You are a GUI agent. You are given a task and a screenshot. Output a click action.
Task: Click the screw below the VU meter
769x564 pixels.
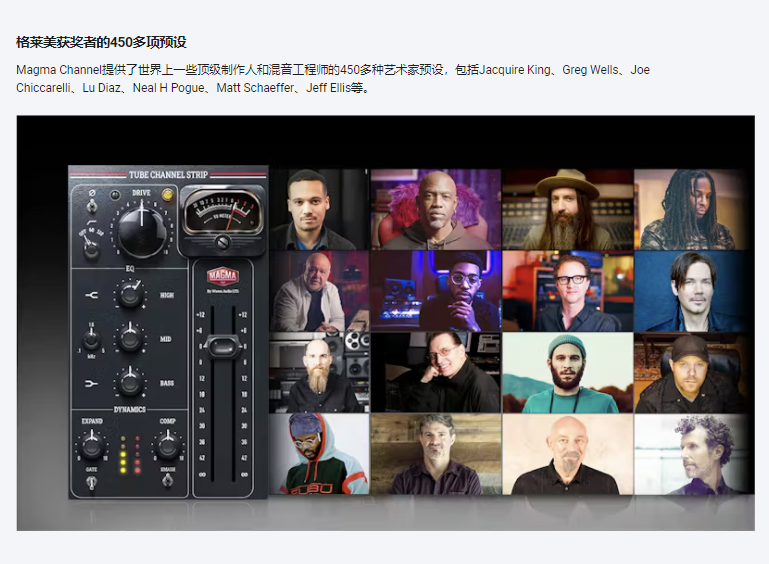223,241
